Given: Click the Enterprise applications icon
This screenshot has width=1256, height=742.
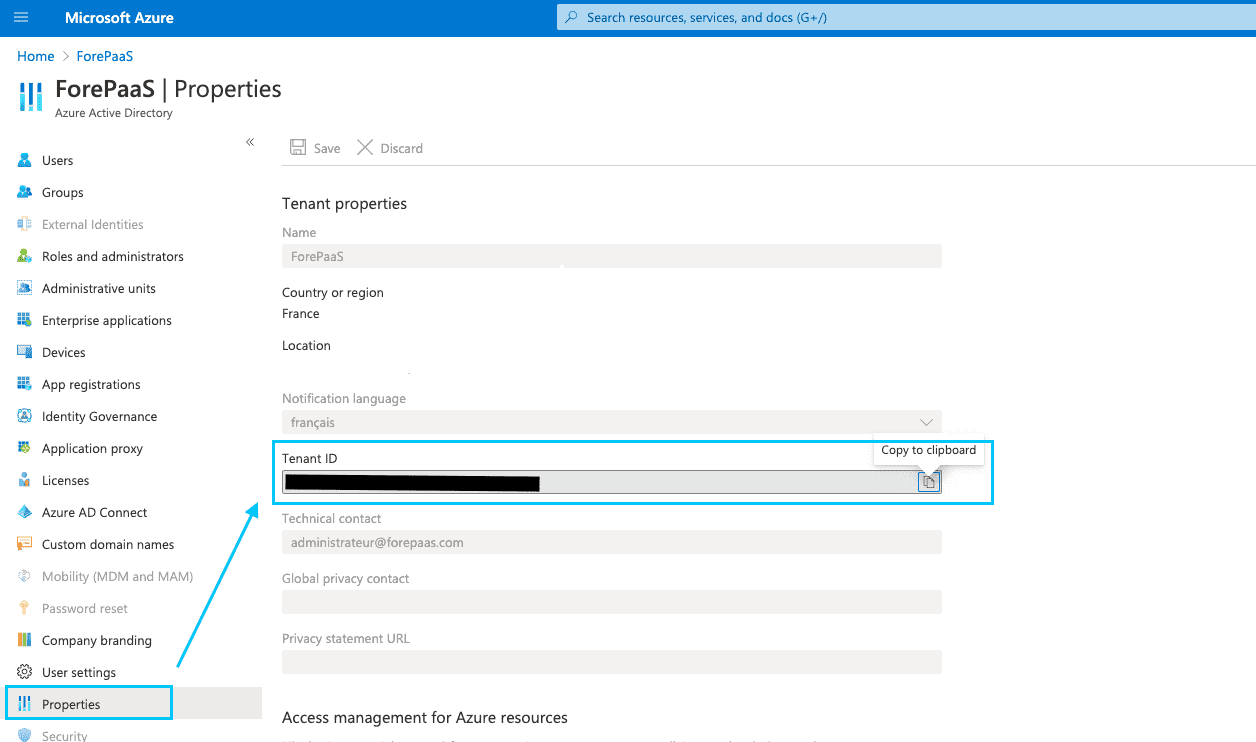Looking at the screenshot, I should (x=25, y=320).
